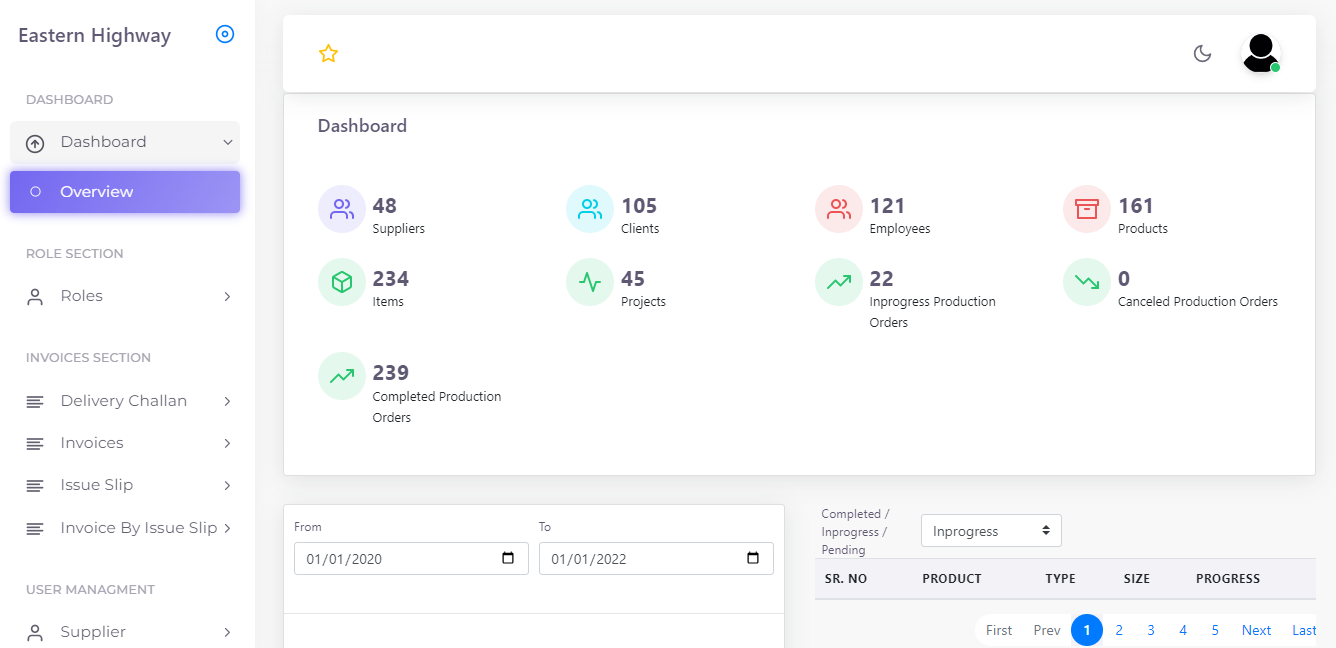Click the Delivery Challan lines icon
Image resolution: width=1336 pixels, height=648 pixels.
pyautogui.click(x=35, y=401)
